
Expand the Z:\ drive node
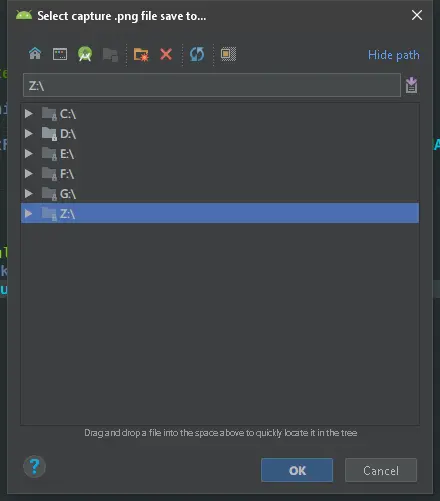pyautogui.click(x=29, y=213)
